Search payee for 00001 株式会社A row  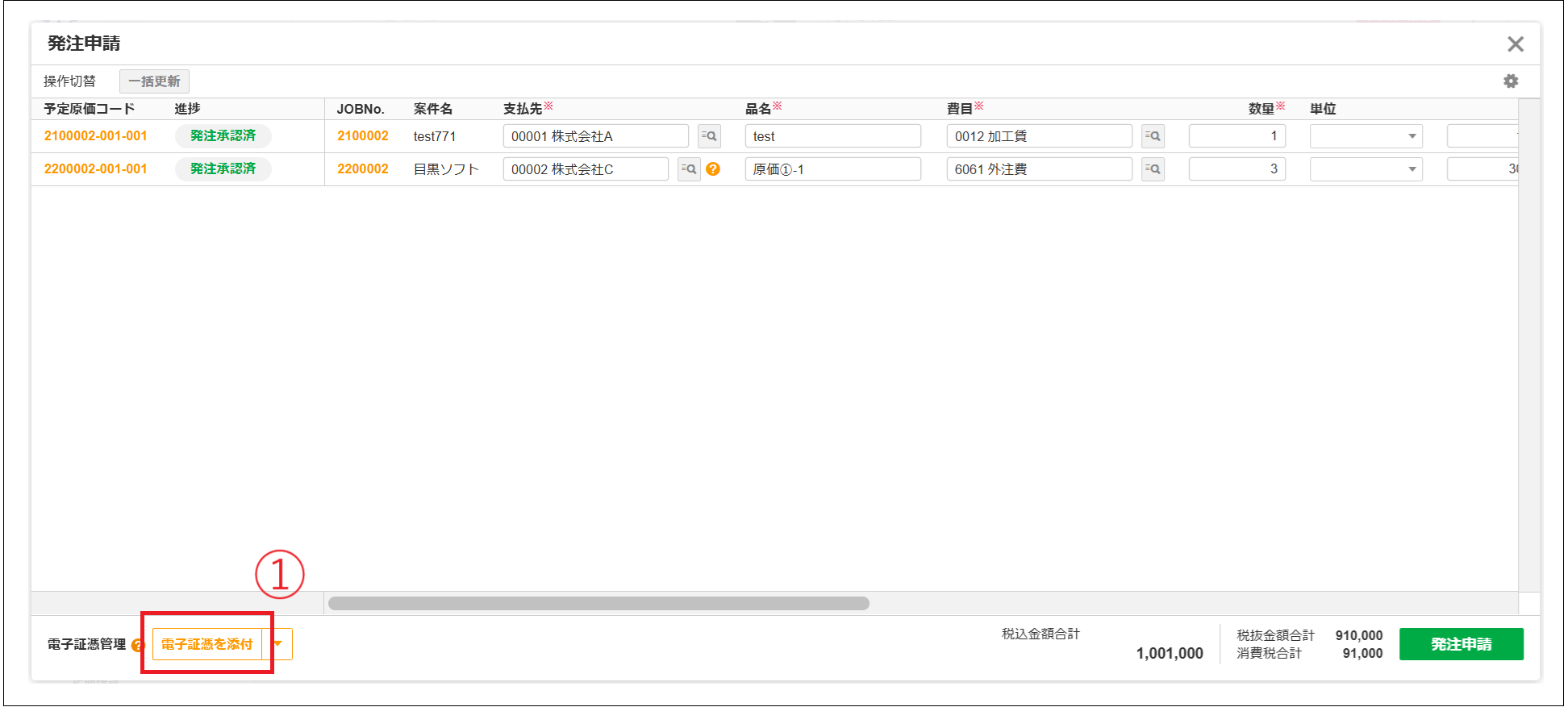point(709,136)
